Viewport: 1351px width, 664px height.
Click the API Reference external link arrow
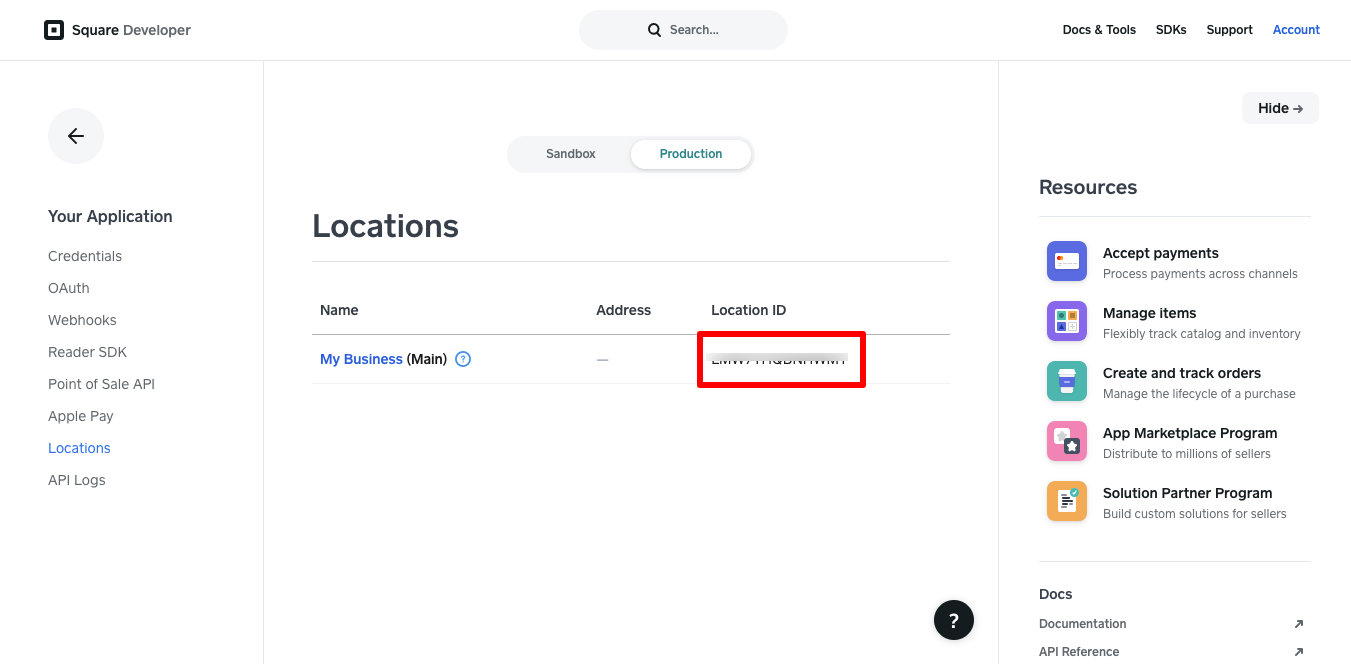tap(1298, 652)
